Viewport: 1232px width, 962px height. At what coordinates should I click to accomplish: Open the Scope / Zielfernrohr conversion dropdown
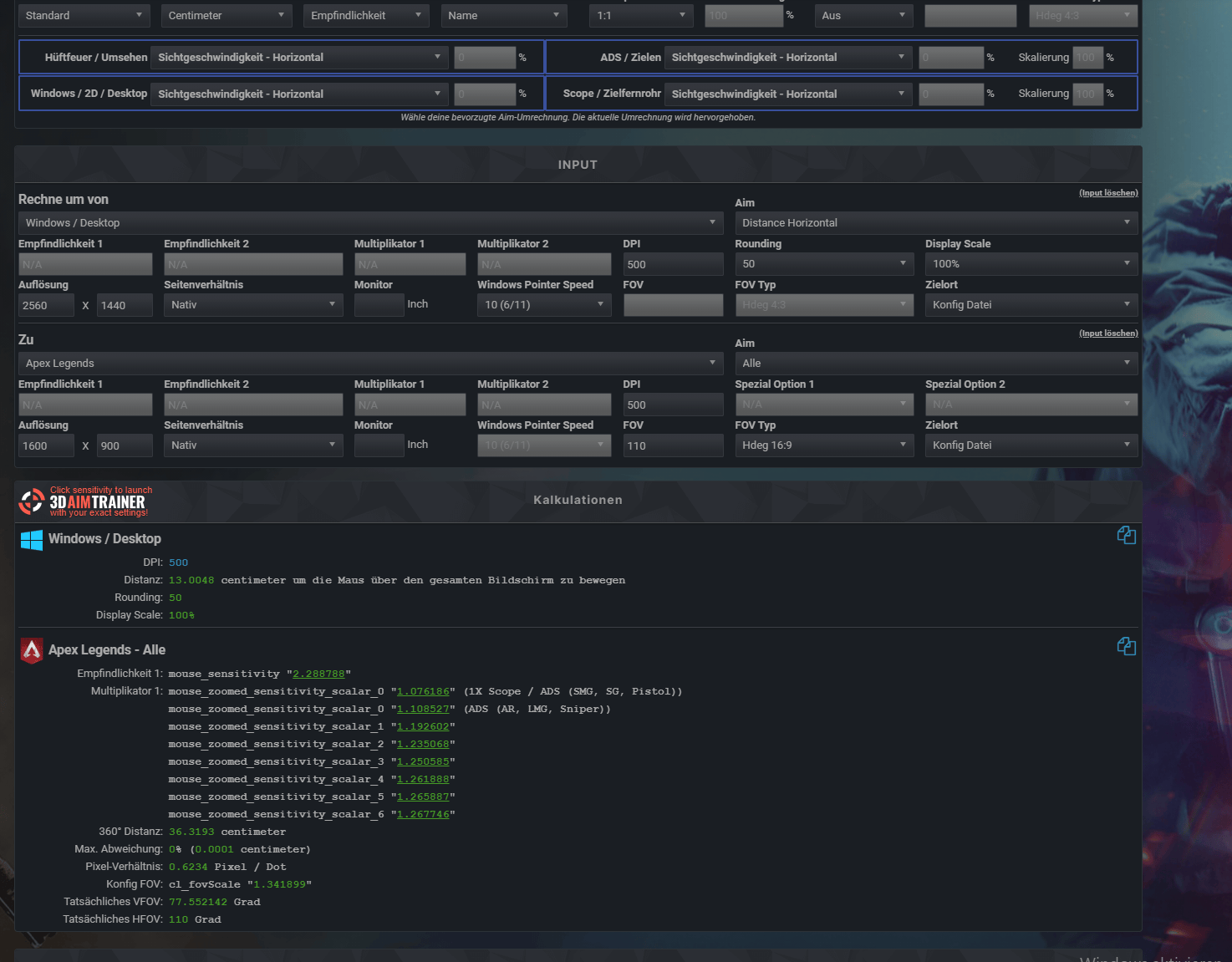pyautogui.click(x=788, y=94)
